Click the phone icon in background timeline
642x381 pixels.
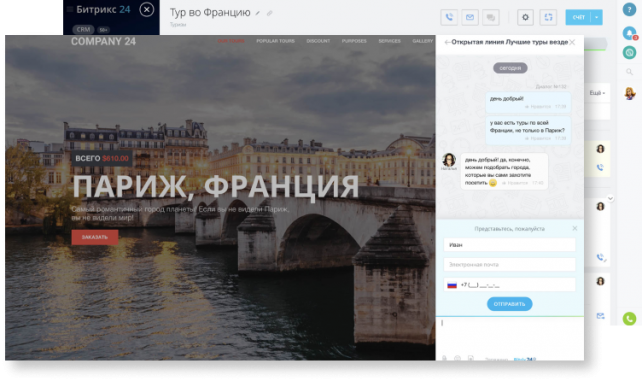[x=600, y=167]
